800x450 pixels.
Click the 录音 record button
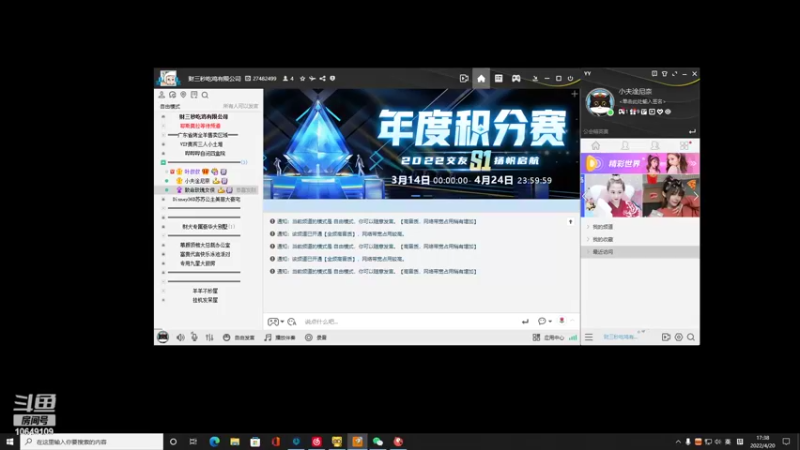coord(316,337)
